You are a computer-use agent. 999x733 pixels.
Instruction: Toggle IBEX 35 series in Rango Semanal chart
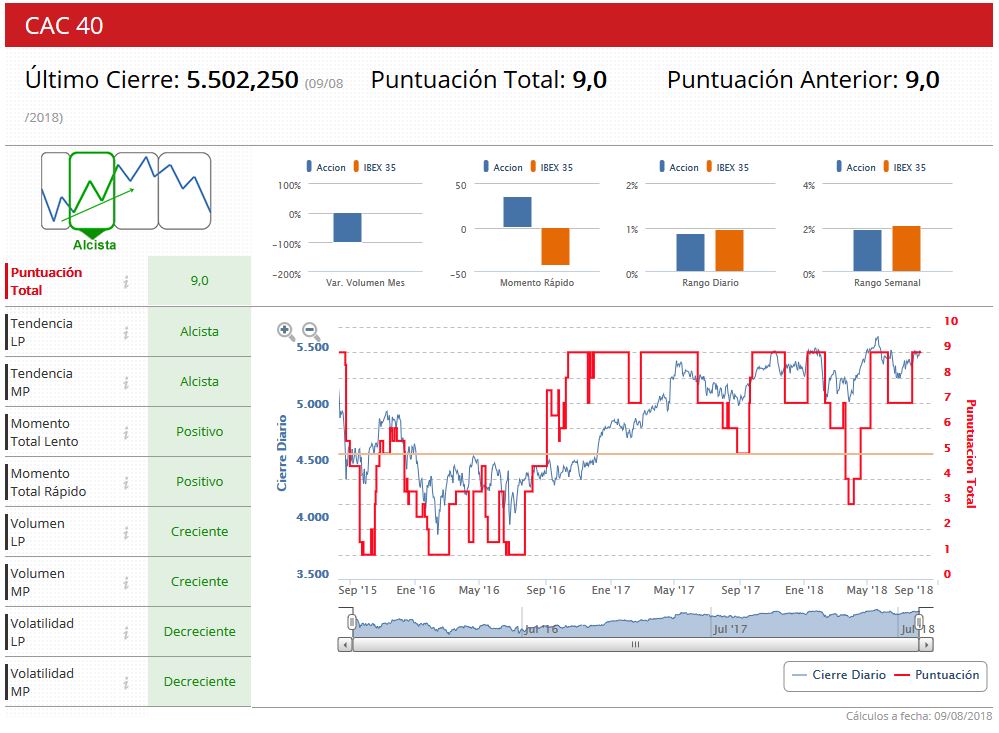905,167
